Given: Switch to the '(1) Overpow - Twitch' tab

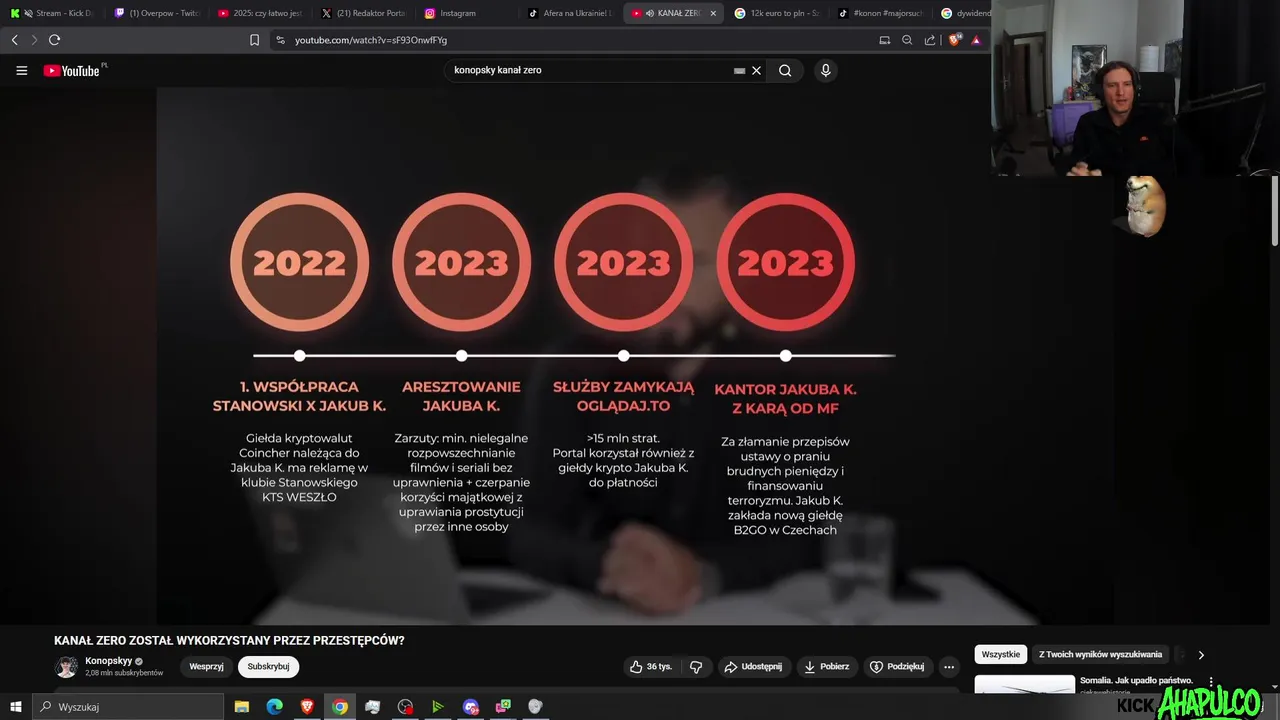Looking at the screenshot, I should click(x=156, y=13).
